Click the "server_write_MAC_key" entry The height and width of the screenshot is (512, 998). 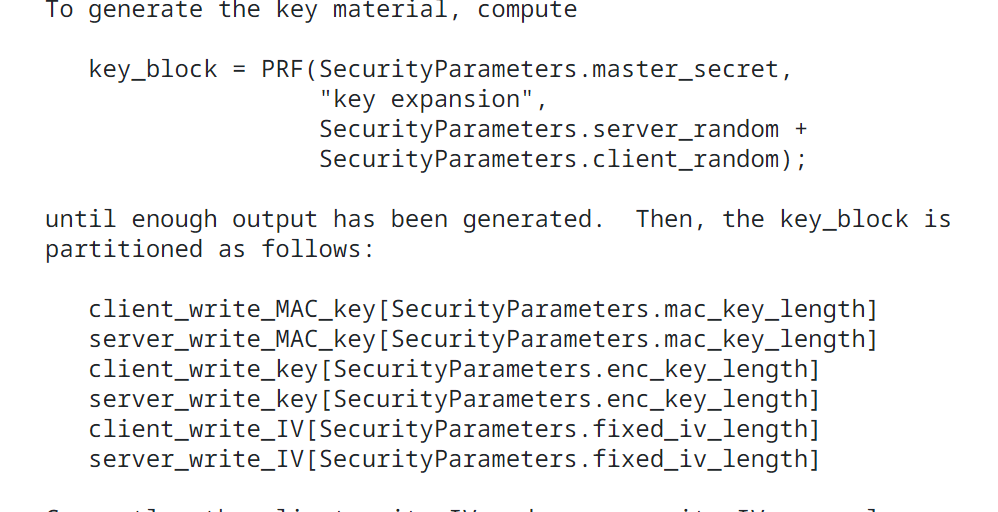pos(232,339)
